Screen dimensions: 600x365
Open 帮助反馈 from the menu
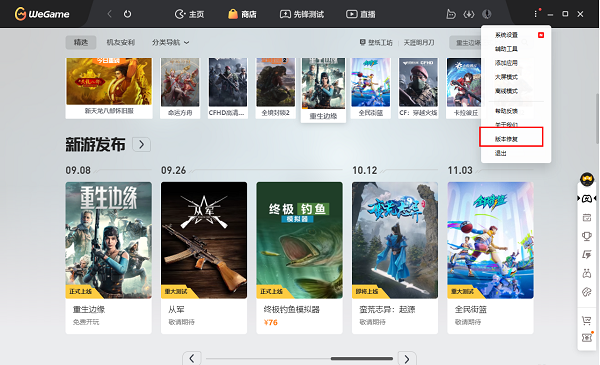(506, 111)
